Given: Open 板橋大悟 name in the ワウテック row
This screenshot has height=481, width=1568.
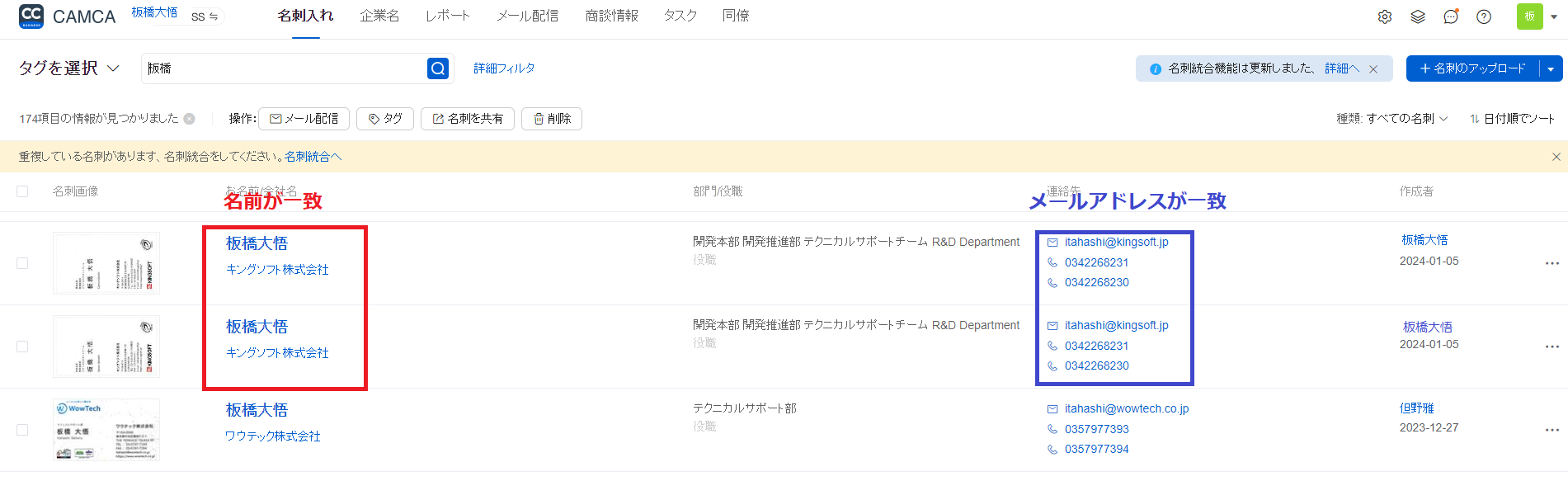Looking at the screenshot, I should point(257,410).
